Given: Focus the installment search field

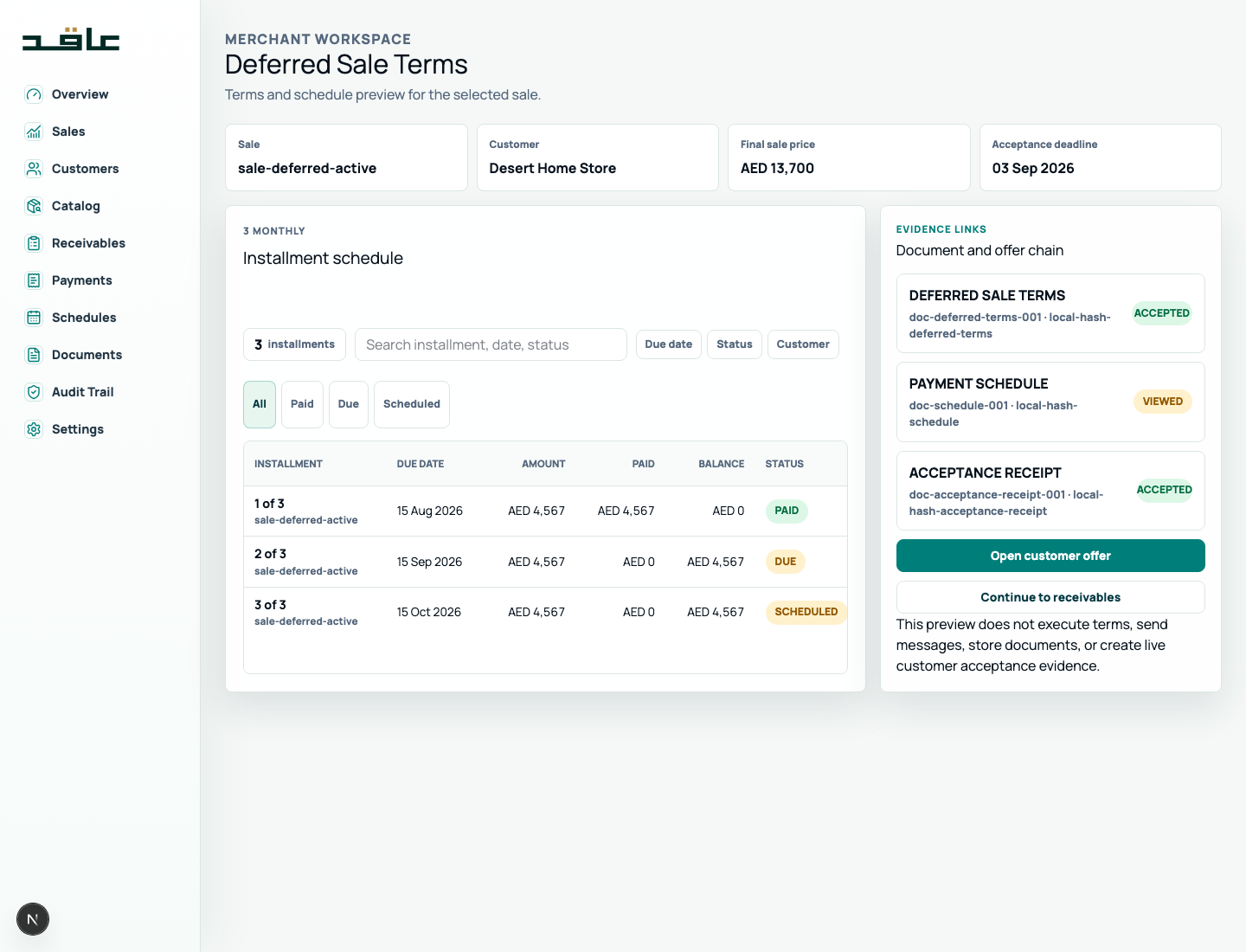Looking at the screenshot, I should coord(491,344).
